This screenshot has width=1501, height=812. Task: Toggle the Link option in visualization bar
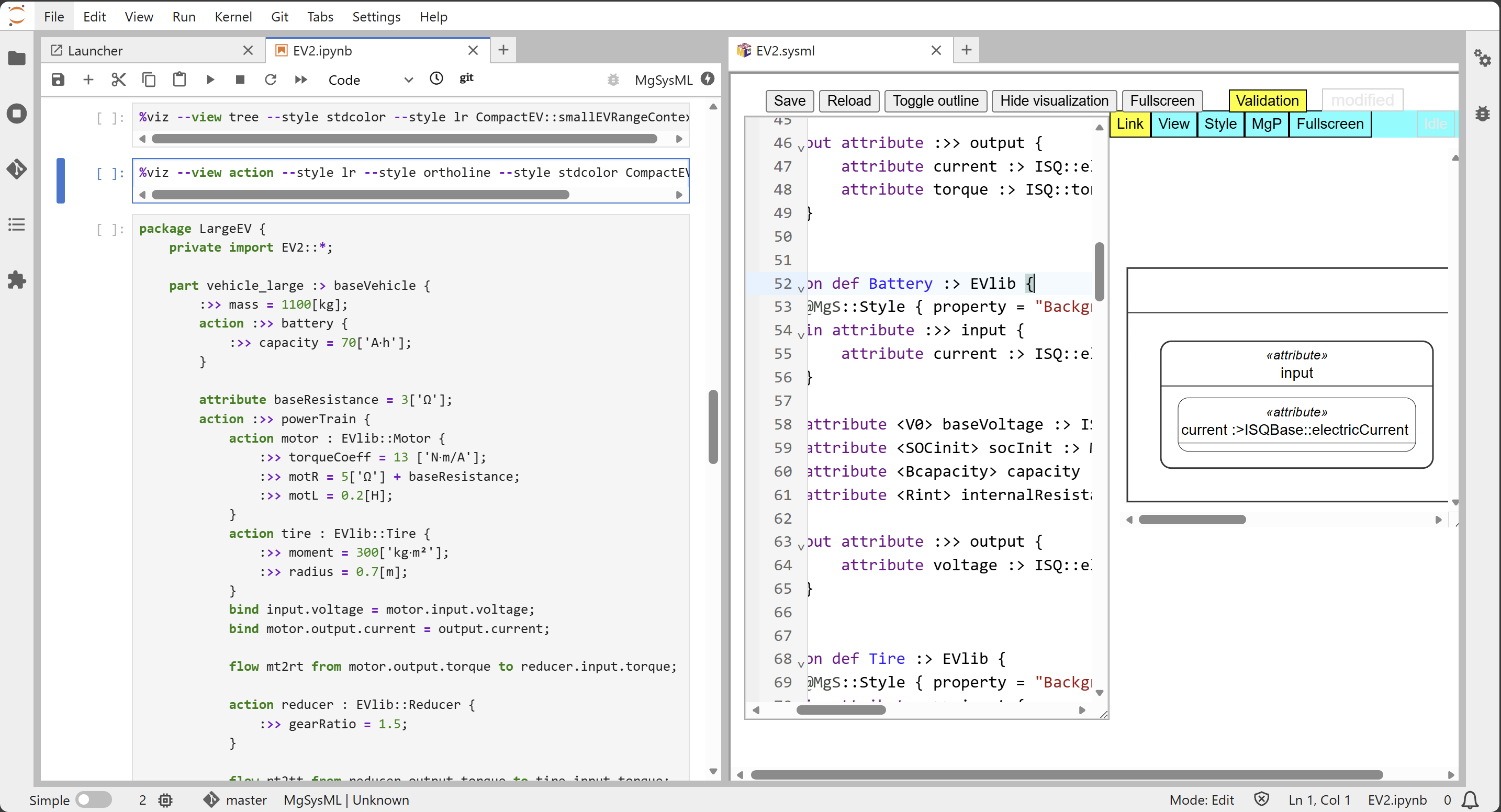1129,124
